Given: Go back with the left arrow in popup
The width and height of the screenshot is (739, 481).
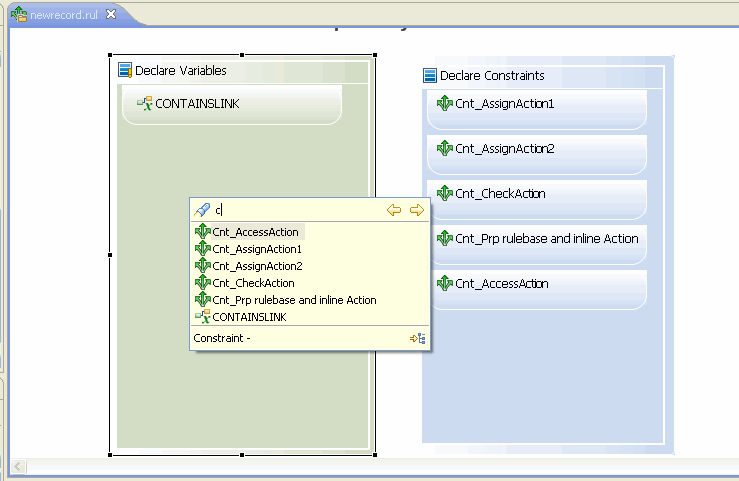Looking at the screenshot, I should [394, 210].
